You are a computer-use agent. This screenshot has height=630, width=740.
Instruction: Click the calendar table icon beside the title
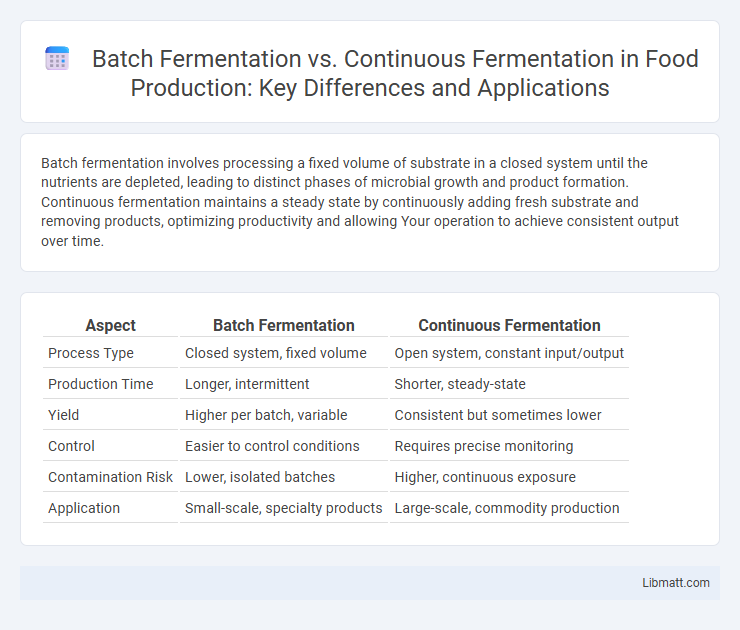pyautogui.click(x=57, y=59)
